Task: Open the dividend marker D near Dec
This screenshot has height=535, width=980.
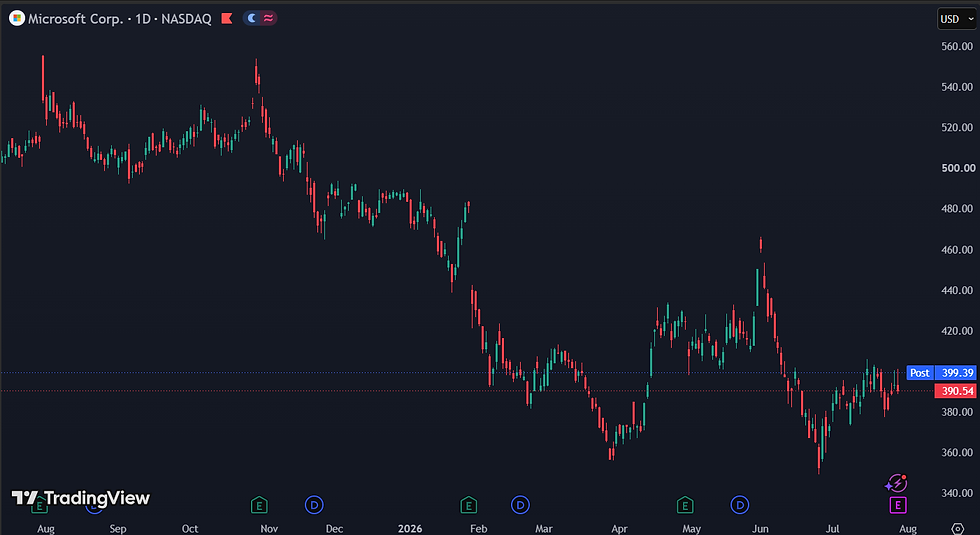Action: [x=314, y=505]
